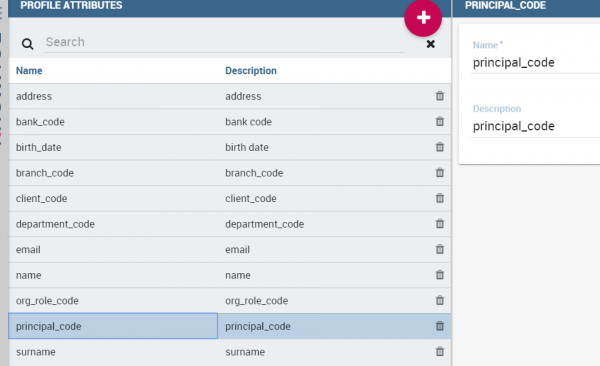Sort by the Description column header
This screenshot has width=600, height=366.
(251, 70)
